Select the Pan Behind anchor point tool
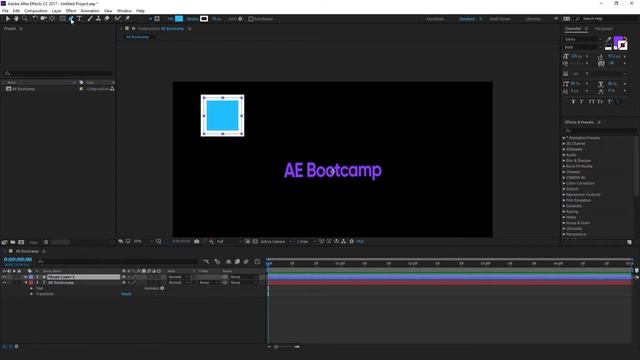Image resolution: width=640 pixels, height=360 pixels. (x=52, y=19)
